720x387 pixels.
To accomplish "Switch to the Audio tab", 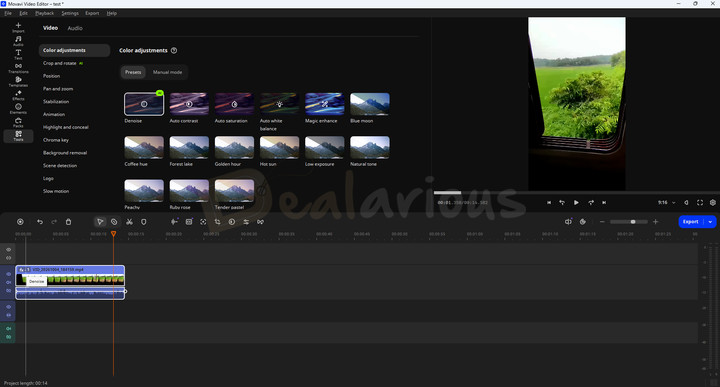I will coord(75,28).
